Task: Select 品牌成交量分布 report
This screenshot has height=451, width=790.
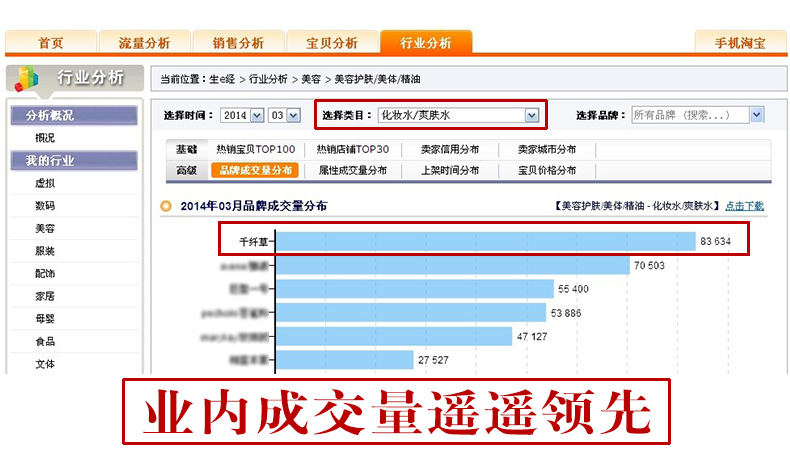Action: (x=255, y=170)
